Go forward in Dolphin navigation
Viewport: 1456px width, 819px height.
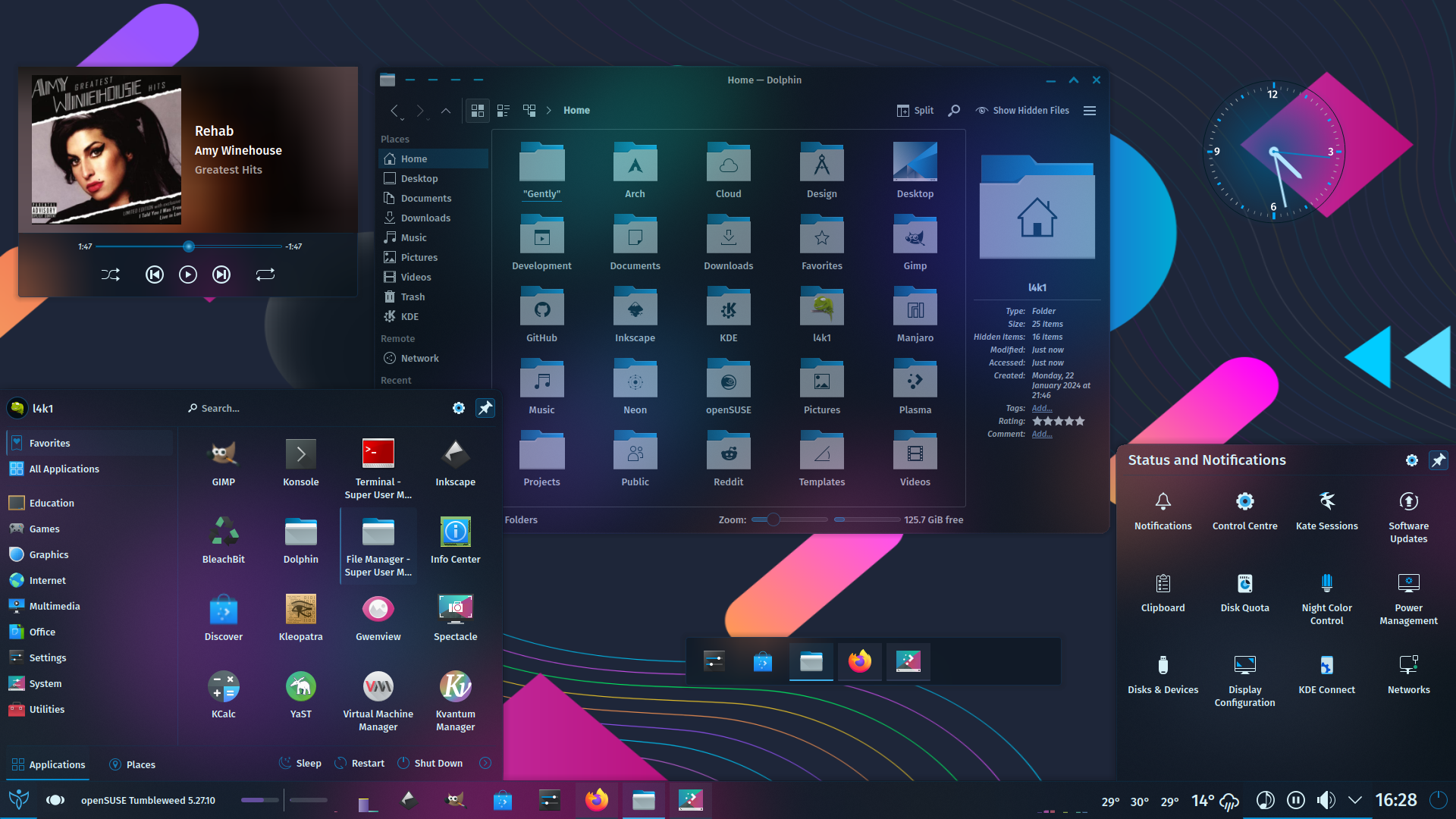click(x=420, y=111)
